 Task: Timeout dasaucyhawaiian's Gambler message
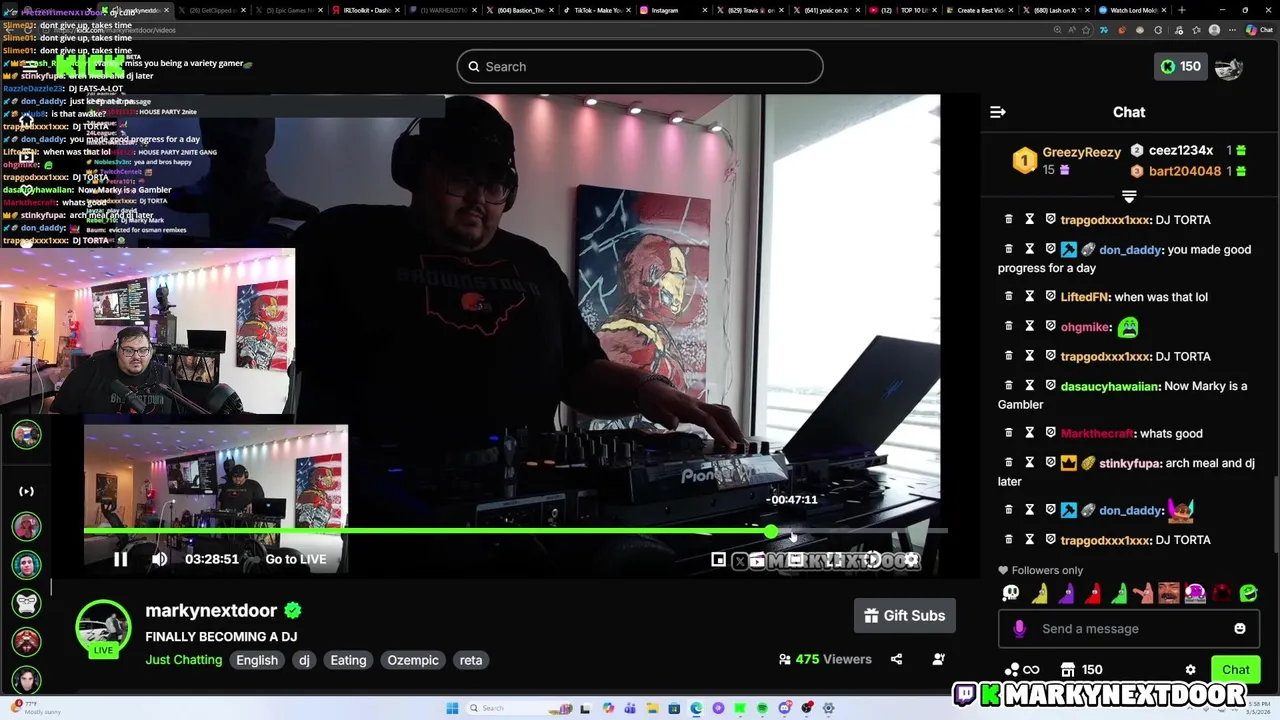coord(1029,386)
